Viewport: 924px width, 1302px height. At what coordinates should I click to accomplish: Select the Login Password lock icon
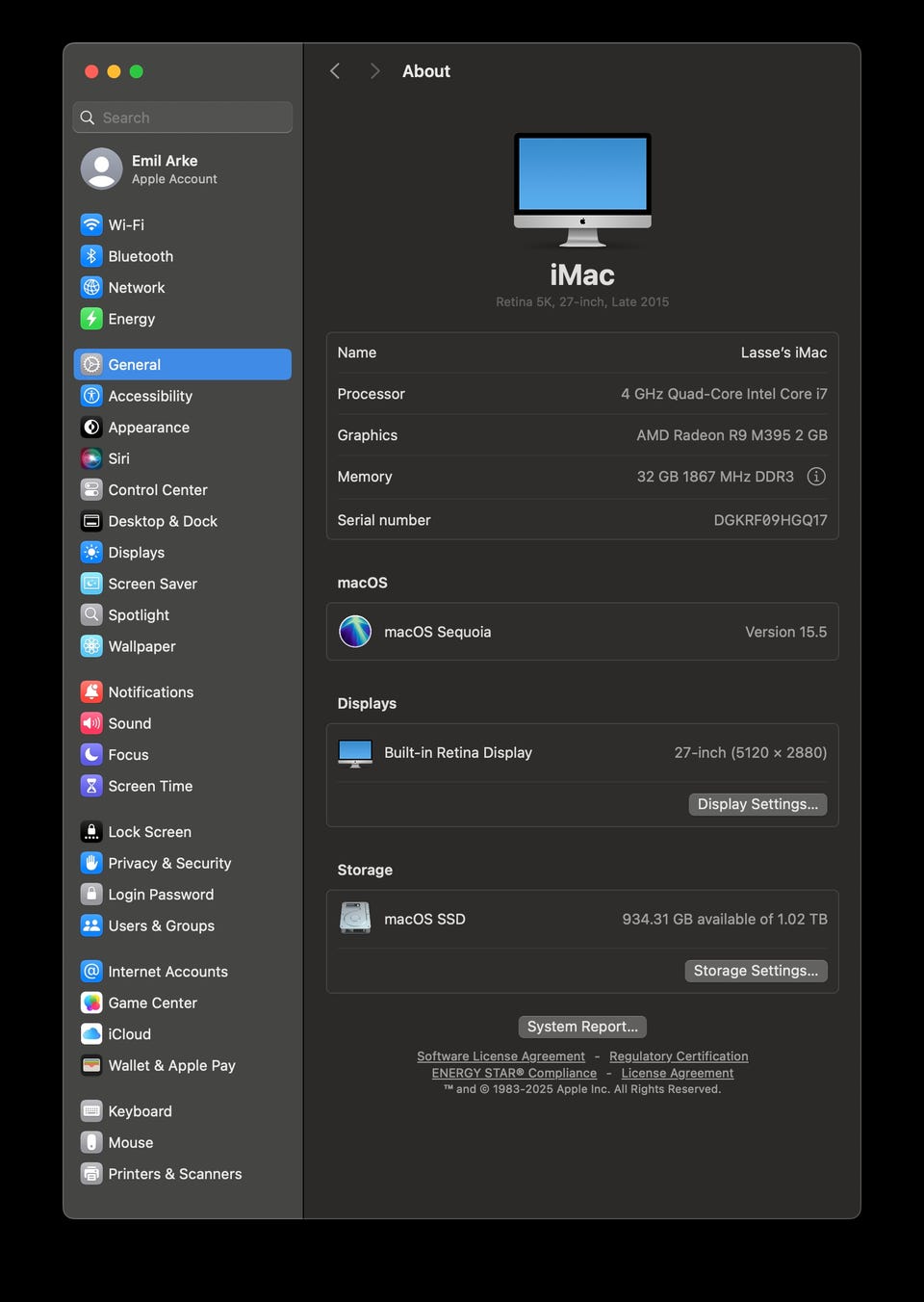tap(91, 894)
